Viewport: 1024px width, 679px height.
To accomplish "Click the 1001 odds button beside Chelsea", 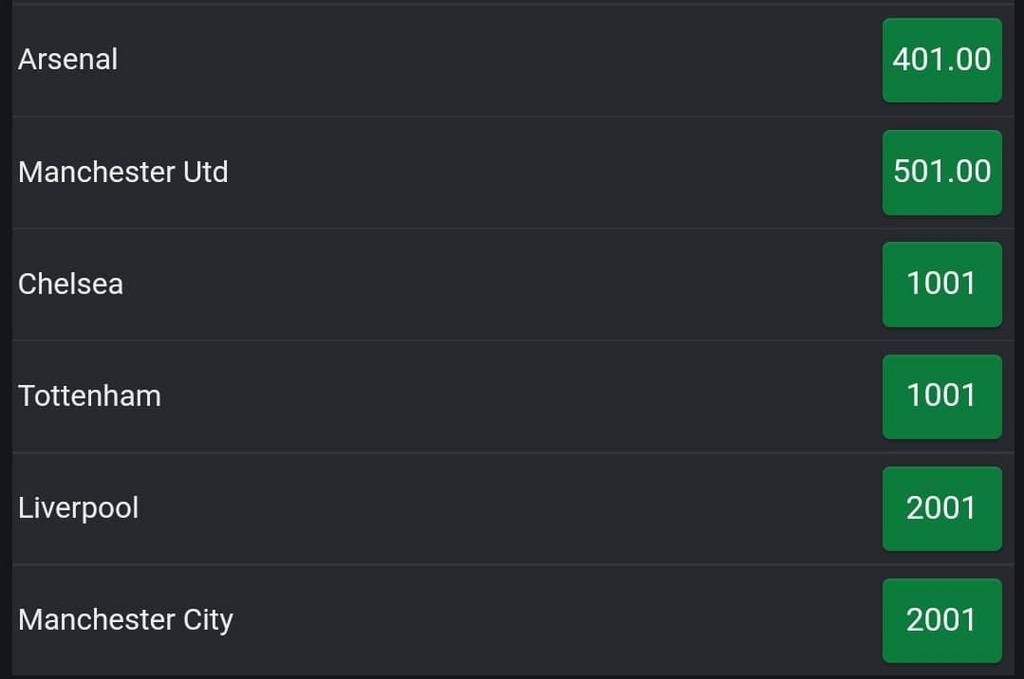I will click(941, 284).
